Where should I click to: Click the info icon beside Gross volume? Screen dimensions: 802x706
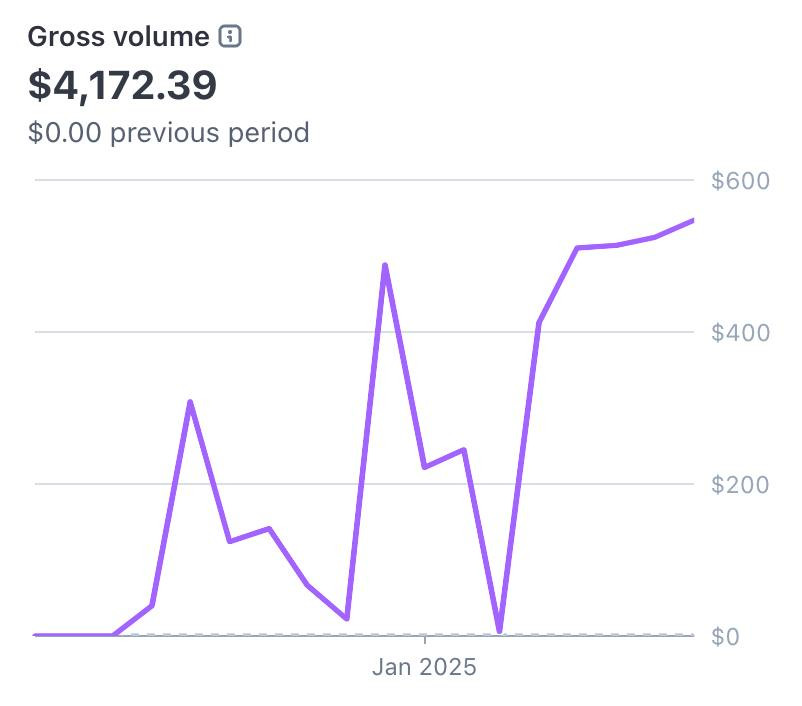(x=230, y=38)
